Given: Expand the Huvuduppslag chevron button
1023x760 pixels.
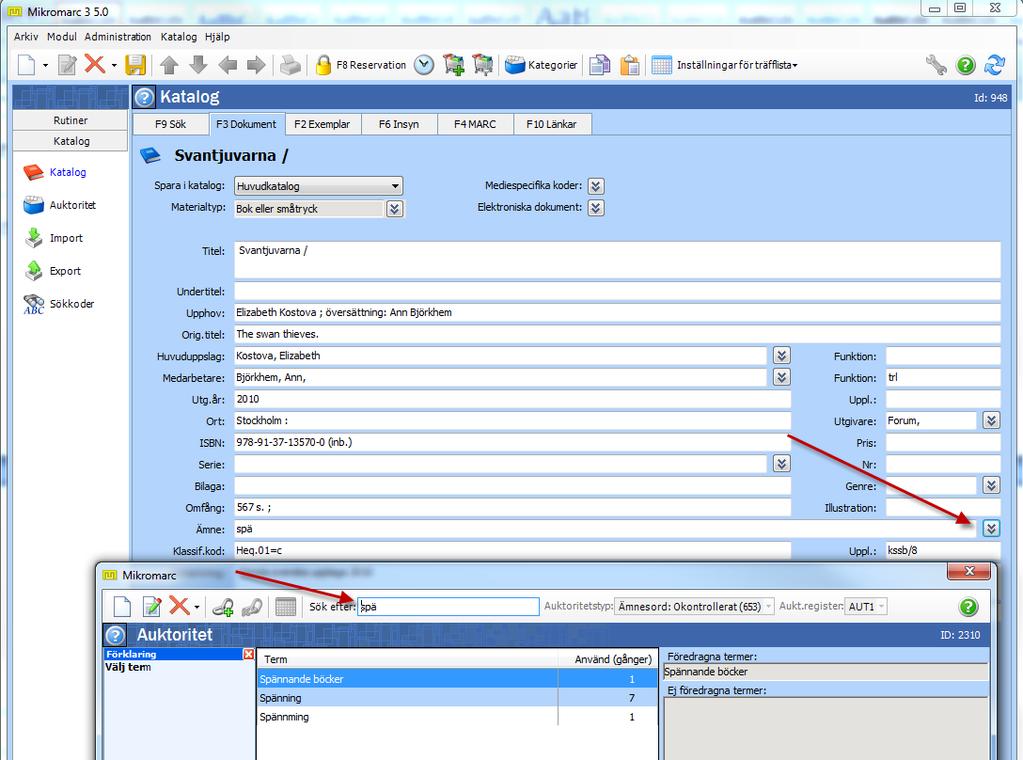Looking at the screenshot, I should [782, 356].
